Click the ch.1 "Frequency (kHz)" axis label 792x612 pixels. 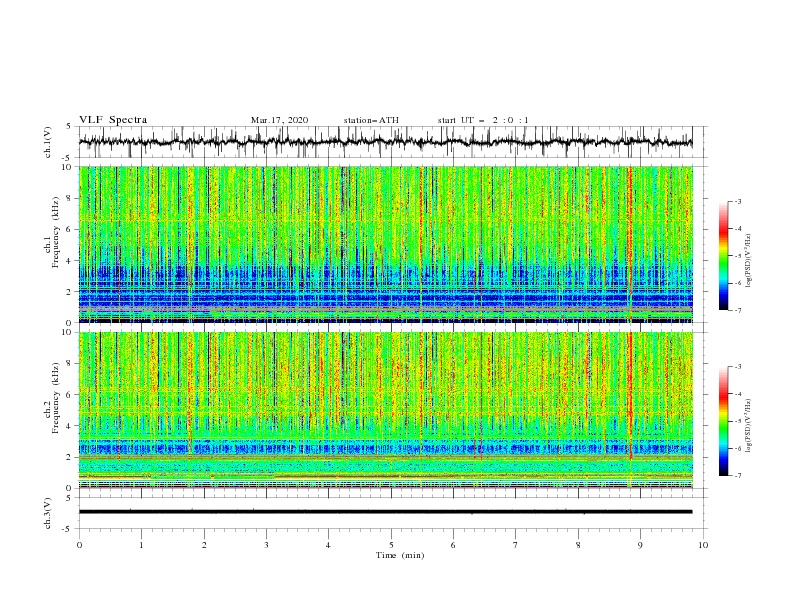pos(56,232)
